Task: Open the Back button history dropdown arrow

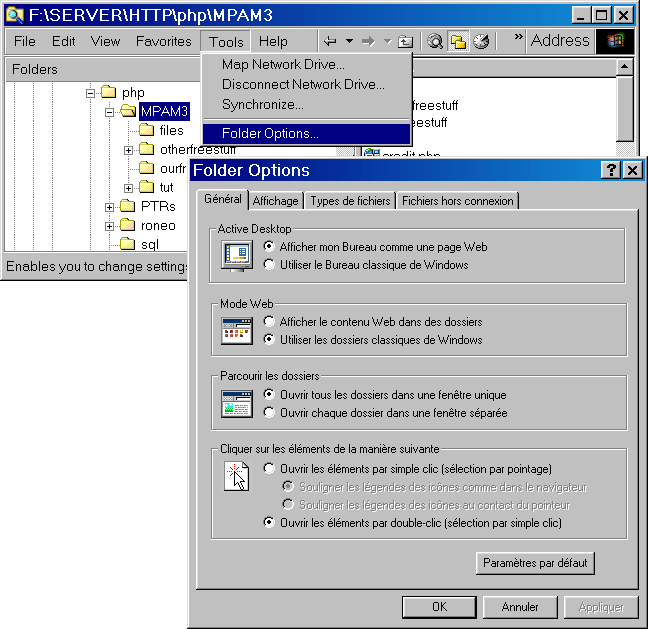Action: [x=349, y=41]
